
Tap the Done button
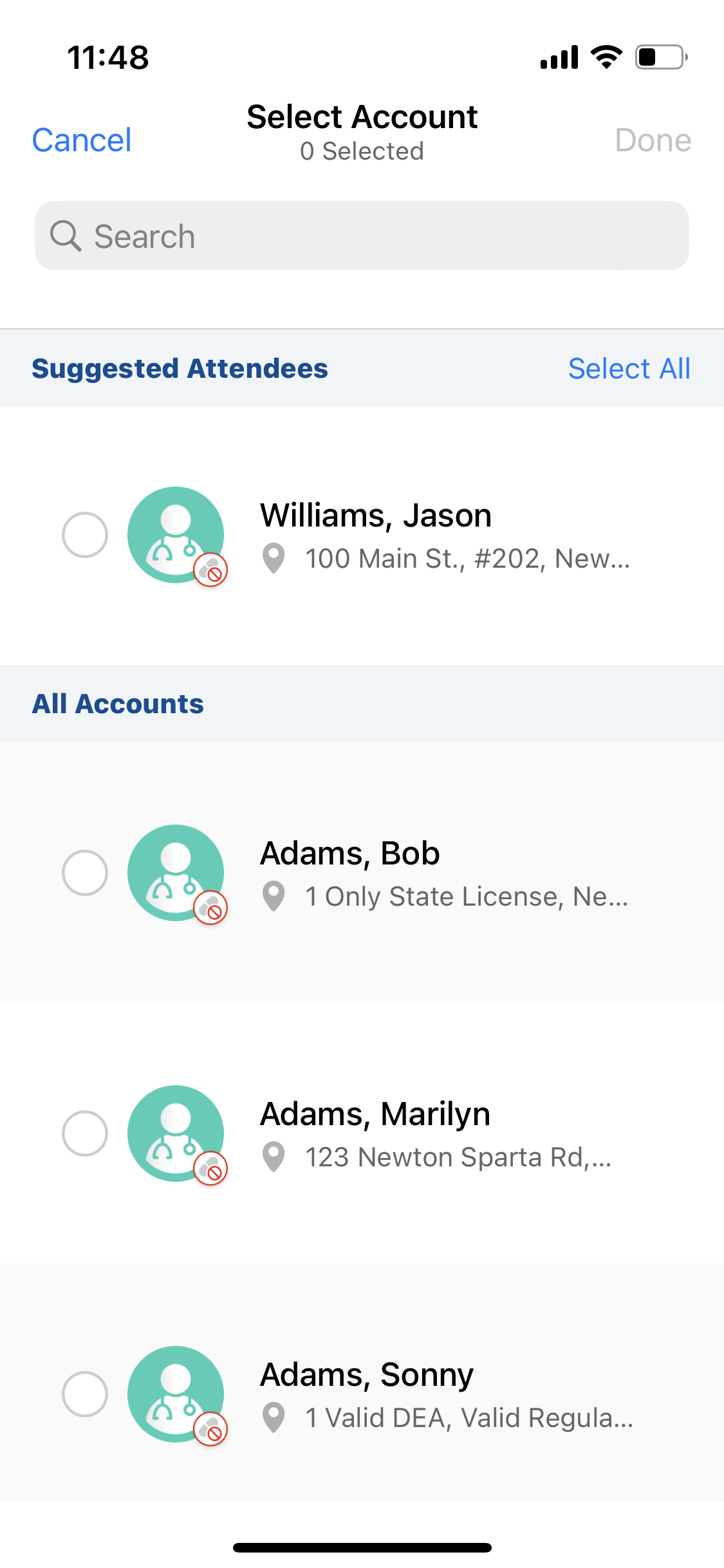(653, 140)
